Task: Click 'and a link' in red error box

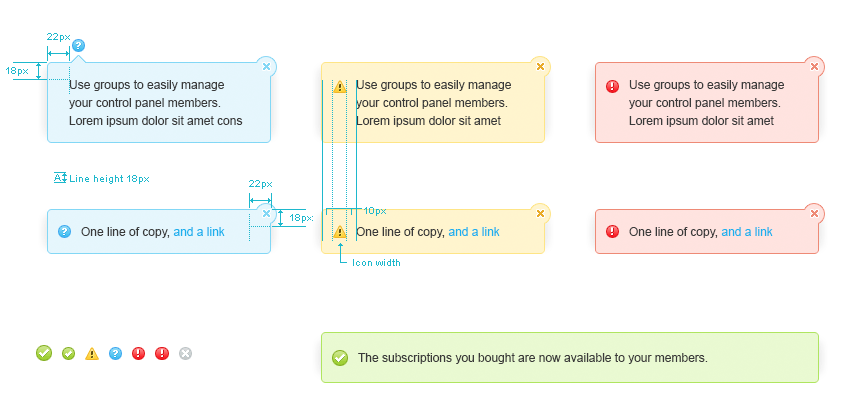Action: (x=747, y=232)
